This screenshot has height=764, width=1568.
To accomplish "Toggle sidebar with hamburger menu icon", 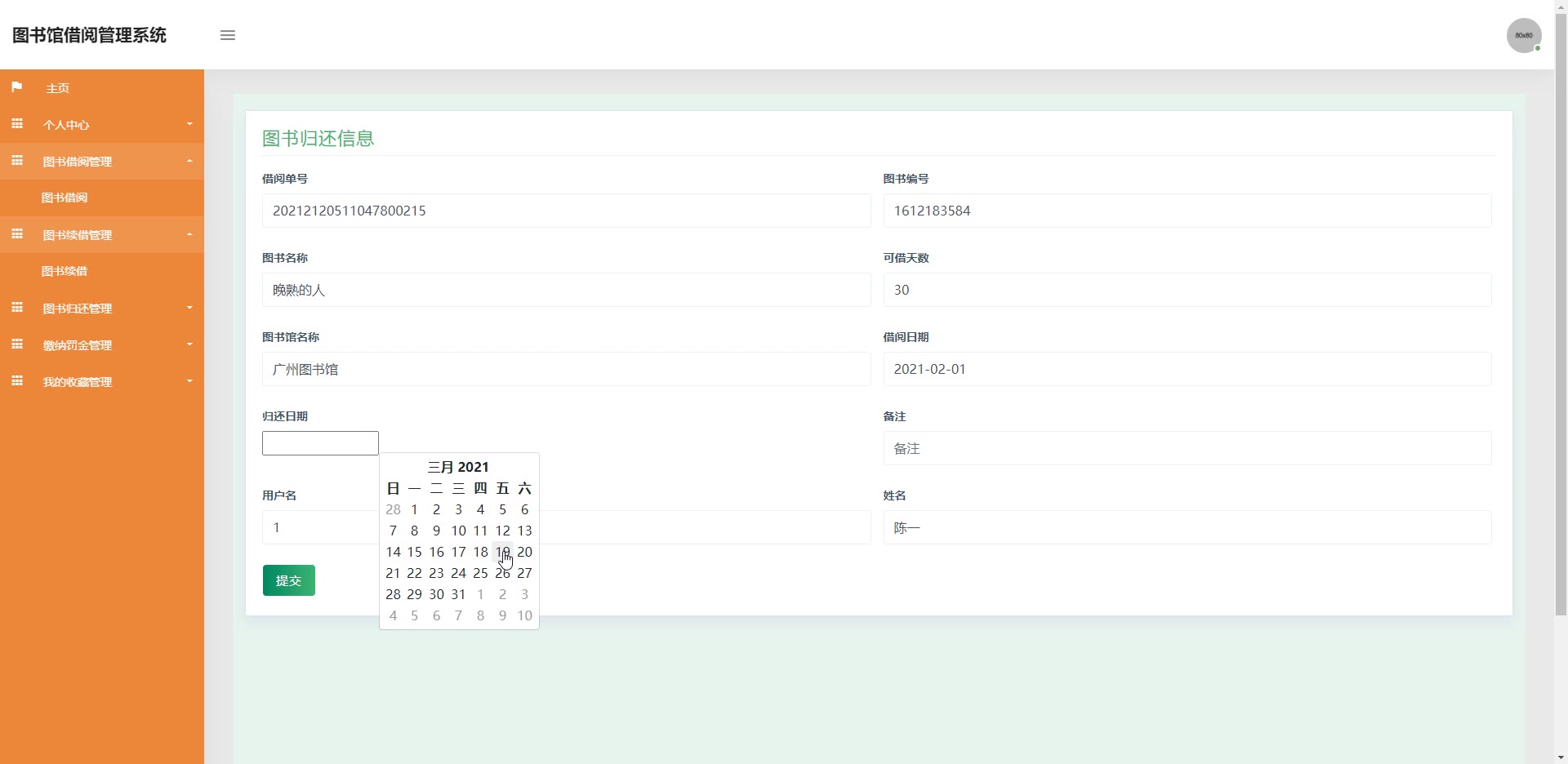I will pos(228,35).
